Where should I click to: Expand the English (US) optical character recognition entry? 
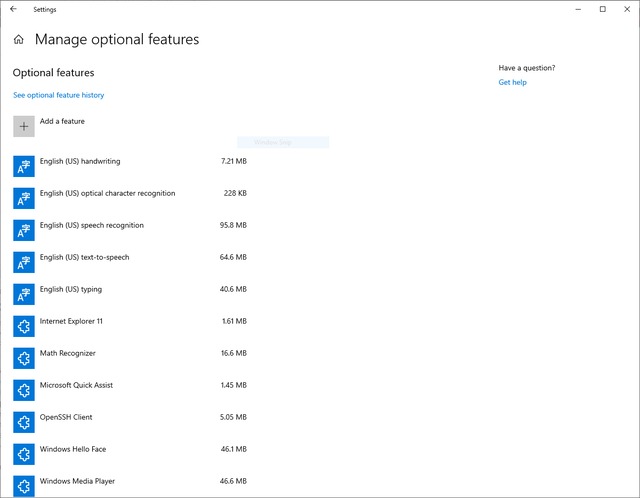107,193
